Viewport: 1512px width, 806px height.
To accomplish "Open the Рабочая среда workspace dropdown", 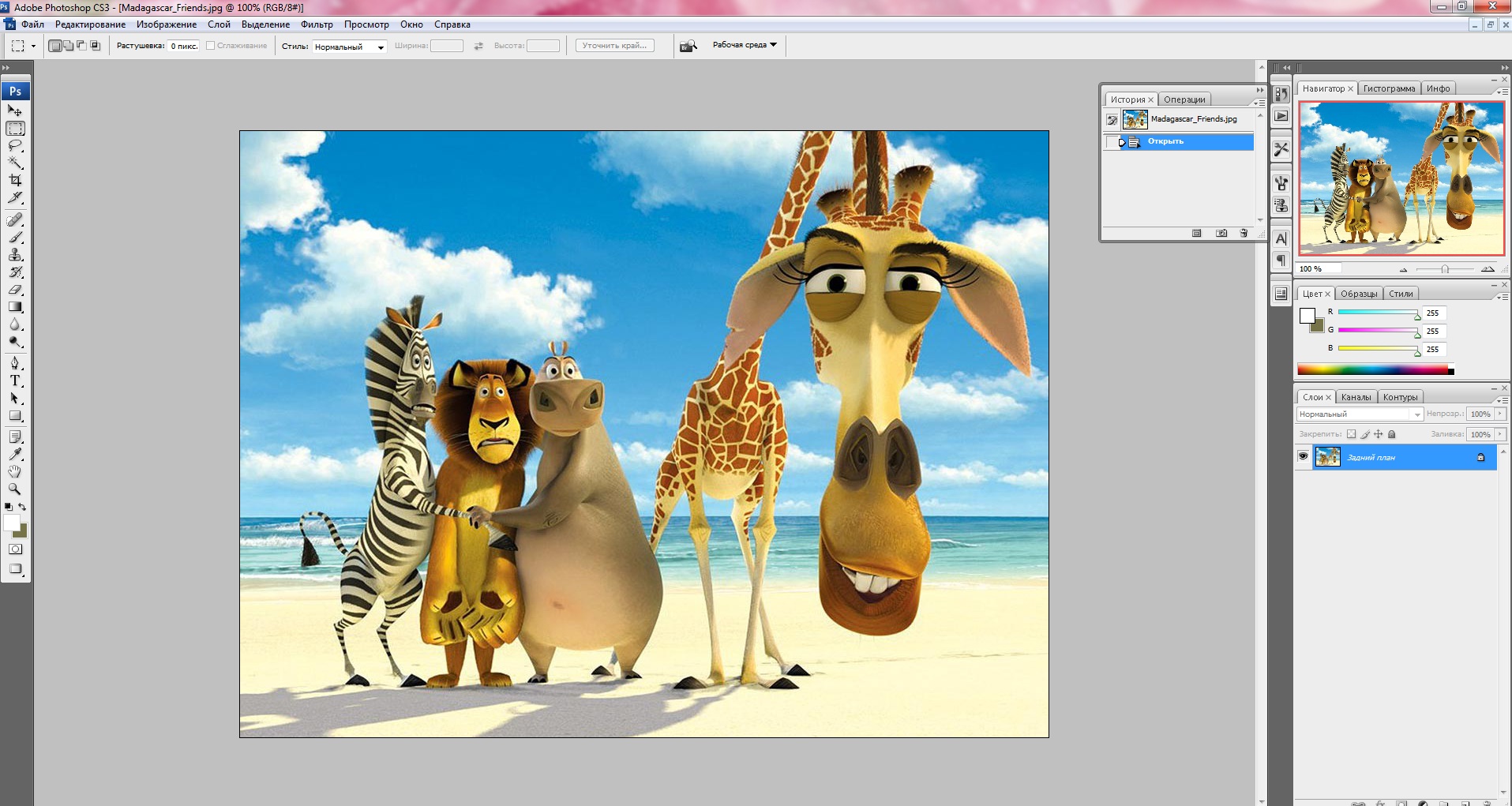I will pyautogui.click(x=744, y=45).
